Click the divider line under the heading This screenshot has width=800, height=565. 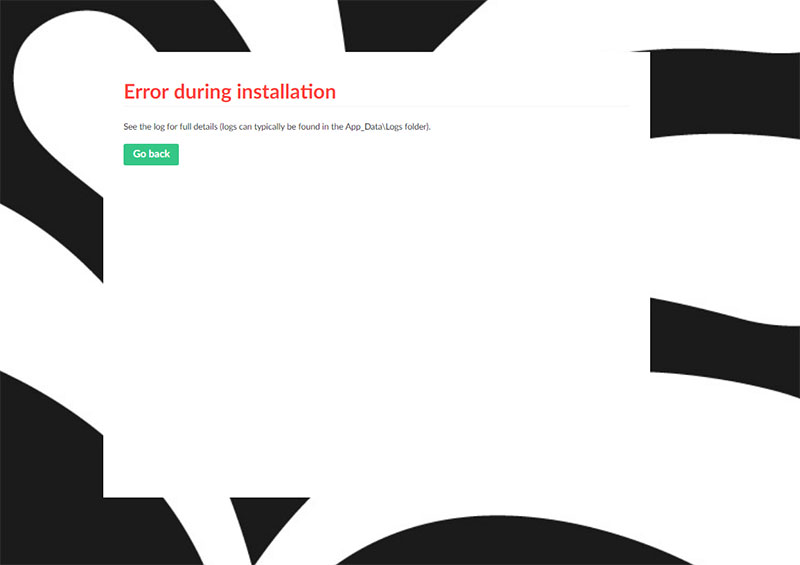[x=376, y=105]
